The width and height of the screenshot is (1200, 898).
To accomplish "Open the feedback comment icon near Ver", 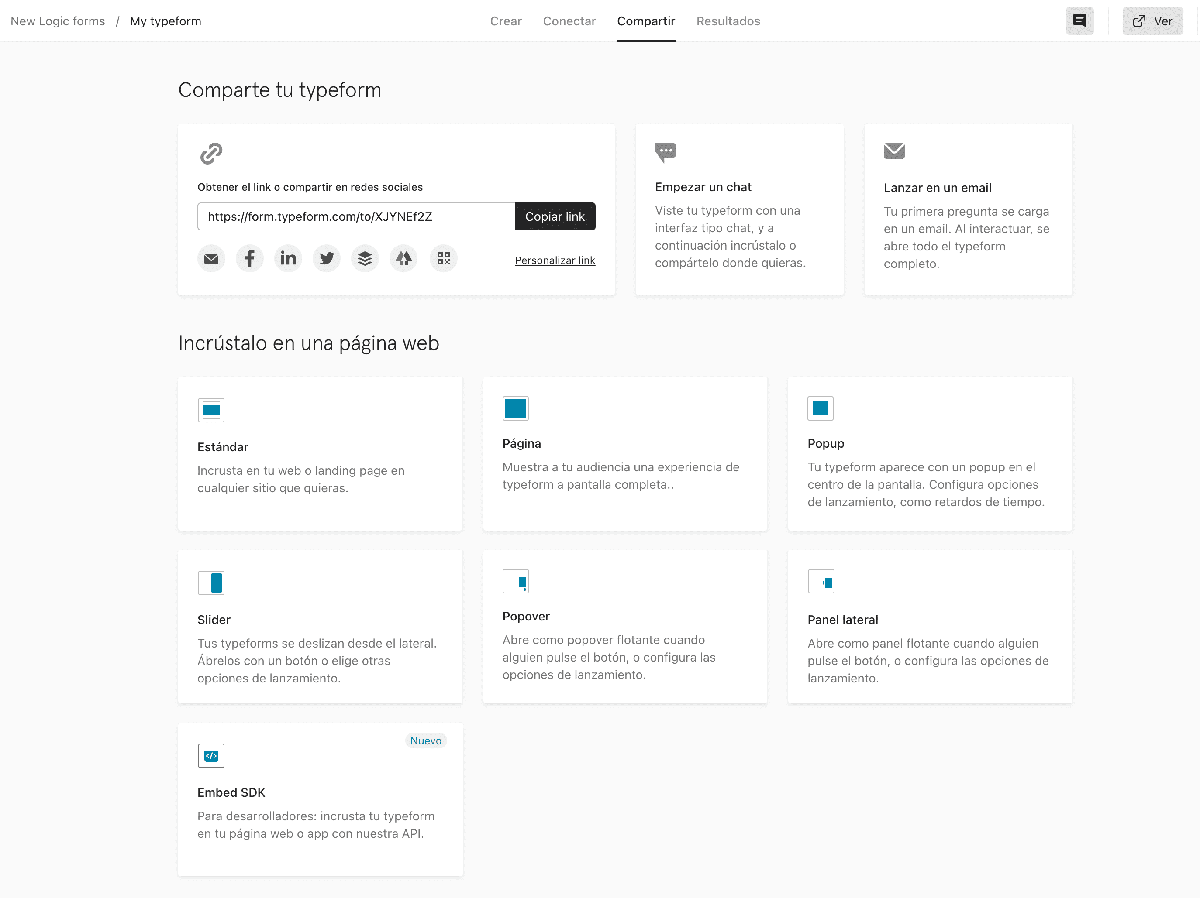I will [1079, 20].
